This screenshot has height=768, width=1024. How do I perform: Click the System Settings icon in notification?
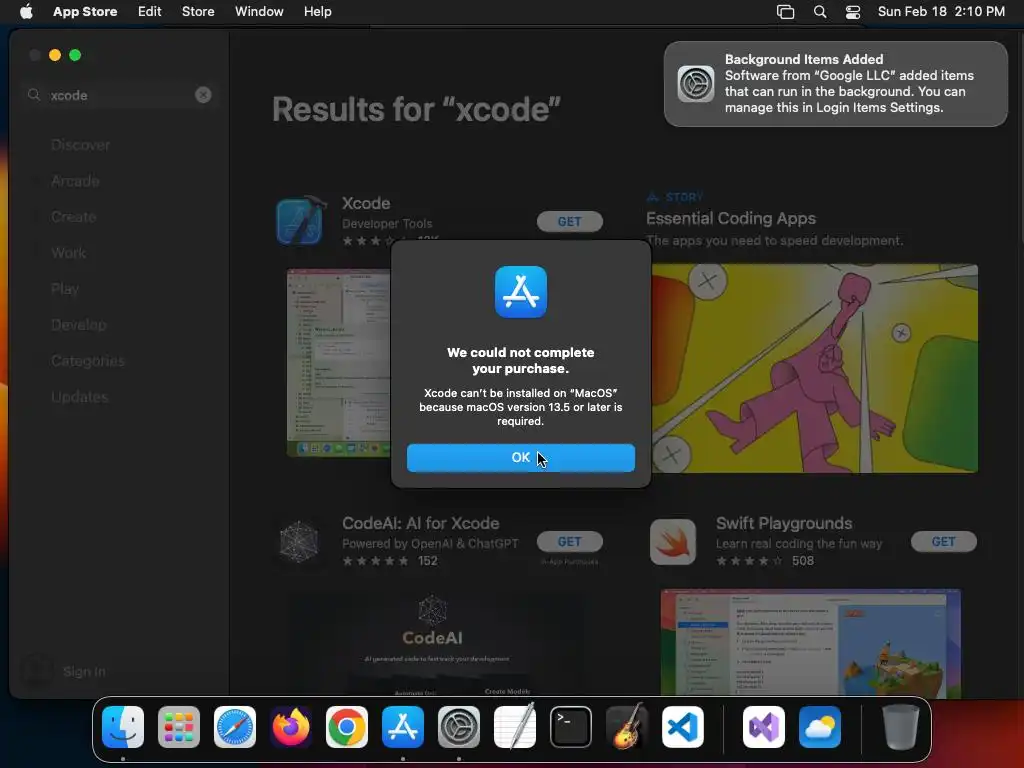[x=696, y=84]
